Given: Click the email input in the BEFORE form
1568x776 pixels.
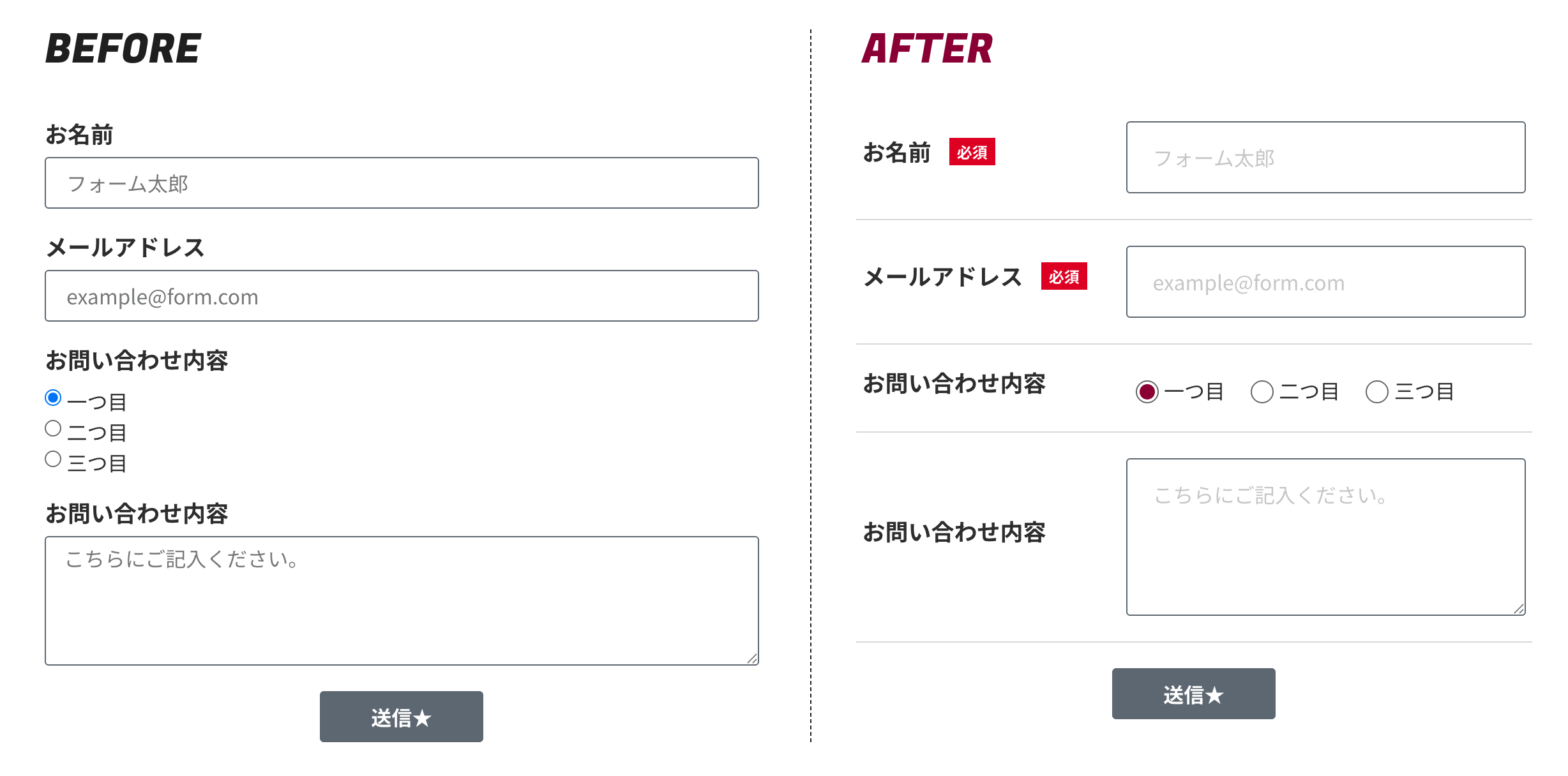Looking at the screenshot, I should [401, 296].
